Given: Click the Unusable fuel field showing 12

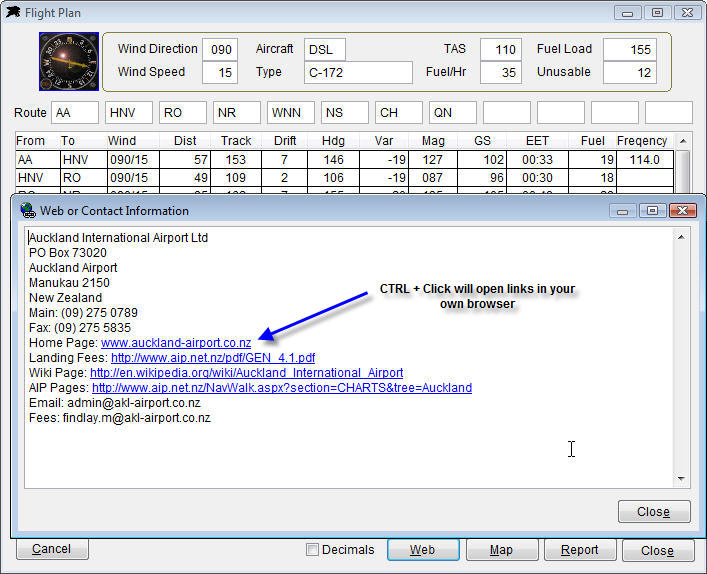Looking at the screenshot, I should tap(630, 72).
